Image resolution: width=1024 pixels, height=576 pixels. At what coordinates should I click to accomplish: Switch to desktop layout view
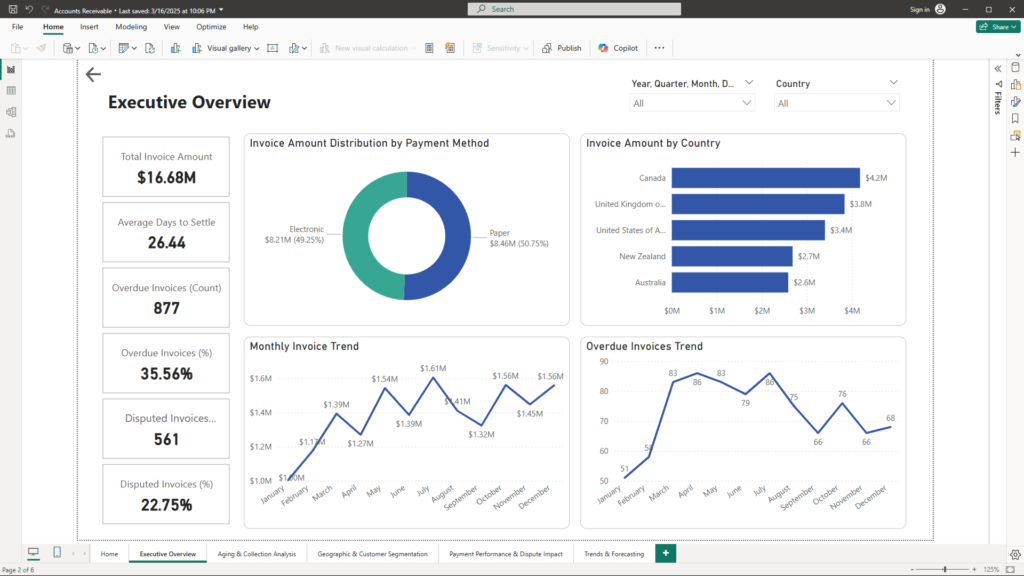[x=33, y=553]
